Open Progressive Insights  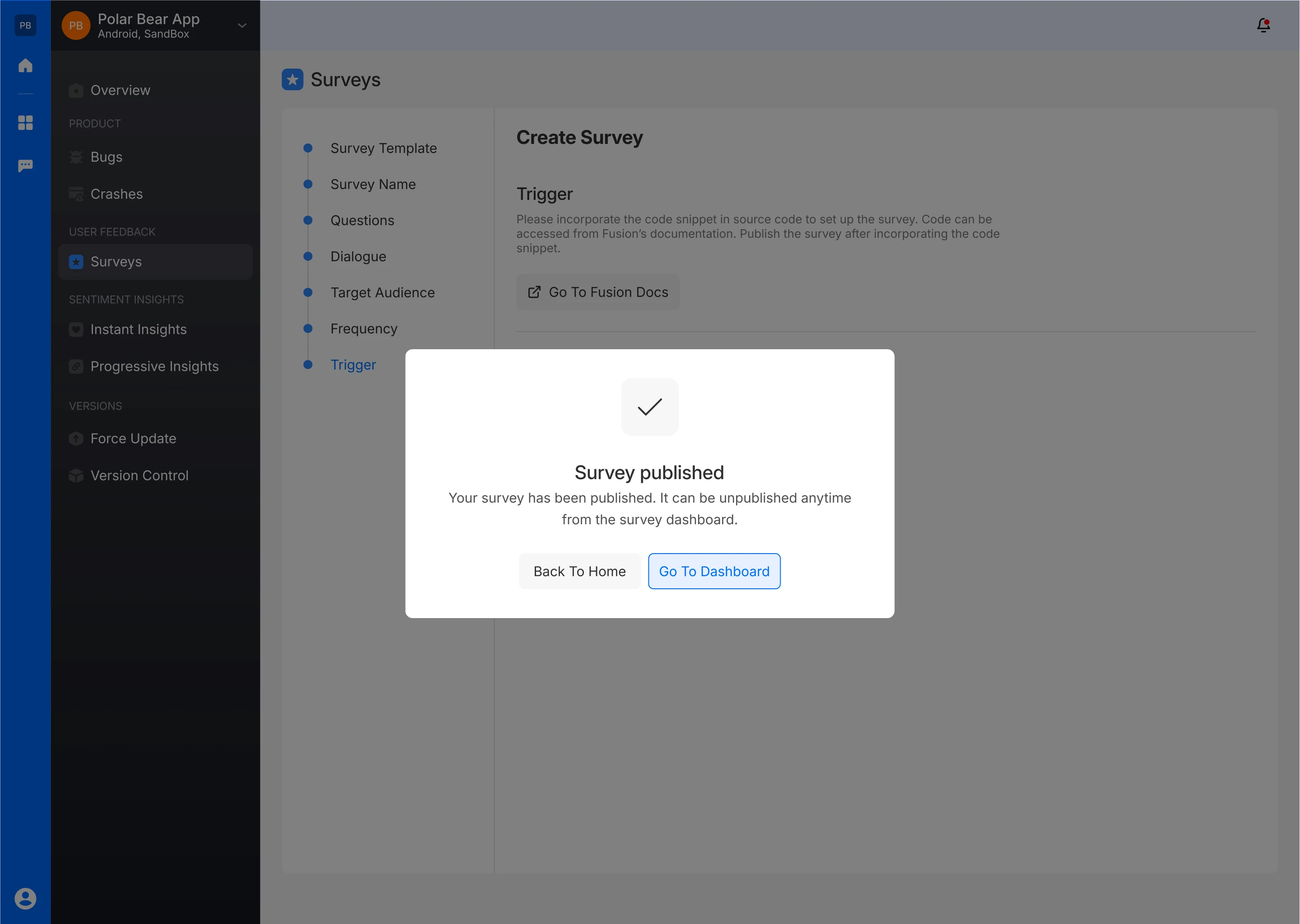tap(155, 366)
